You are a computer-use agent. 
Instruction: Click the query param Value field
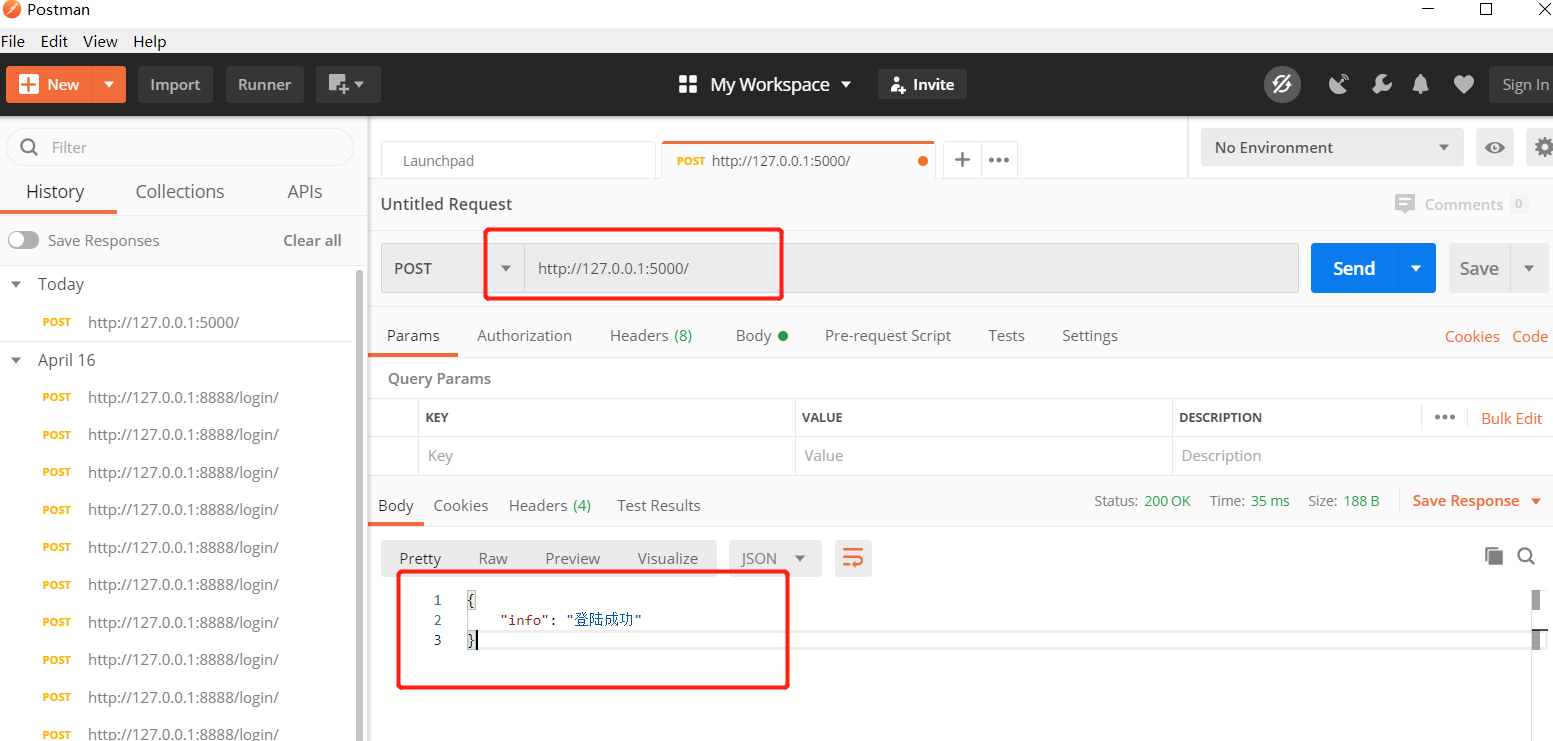click(x=984, y=455)
